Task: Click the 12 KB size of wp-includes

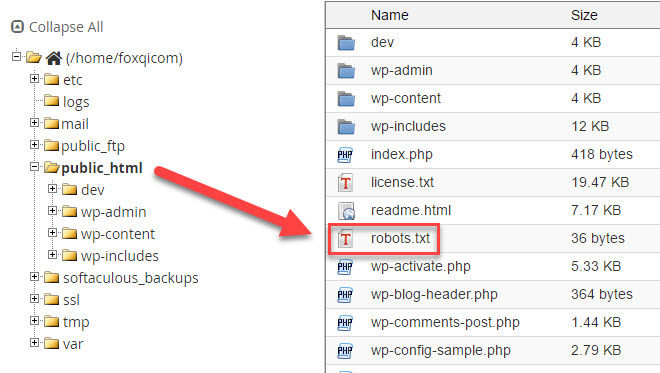Action: (590, 126)
